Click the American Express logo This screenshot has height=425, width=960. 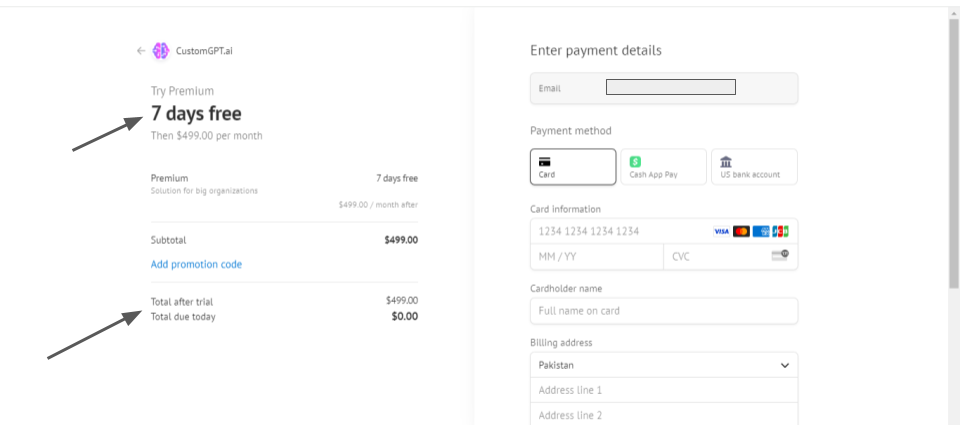(761, 231)
